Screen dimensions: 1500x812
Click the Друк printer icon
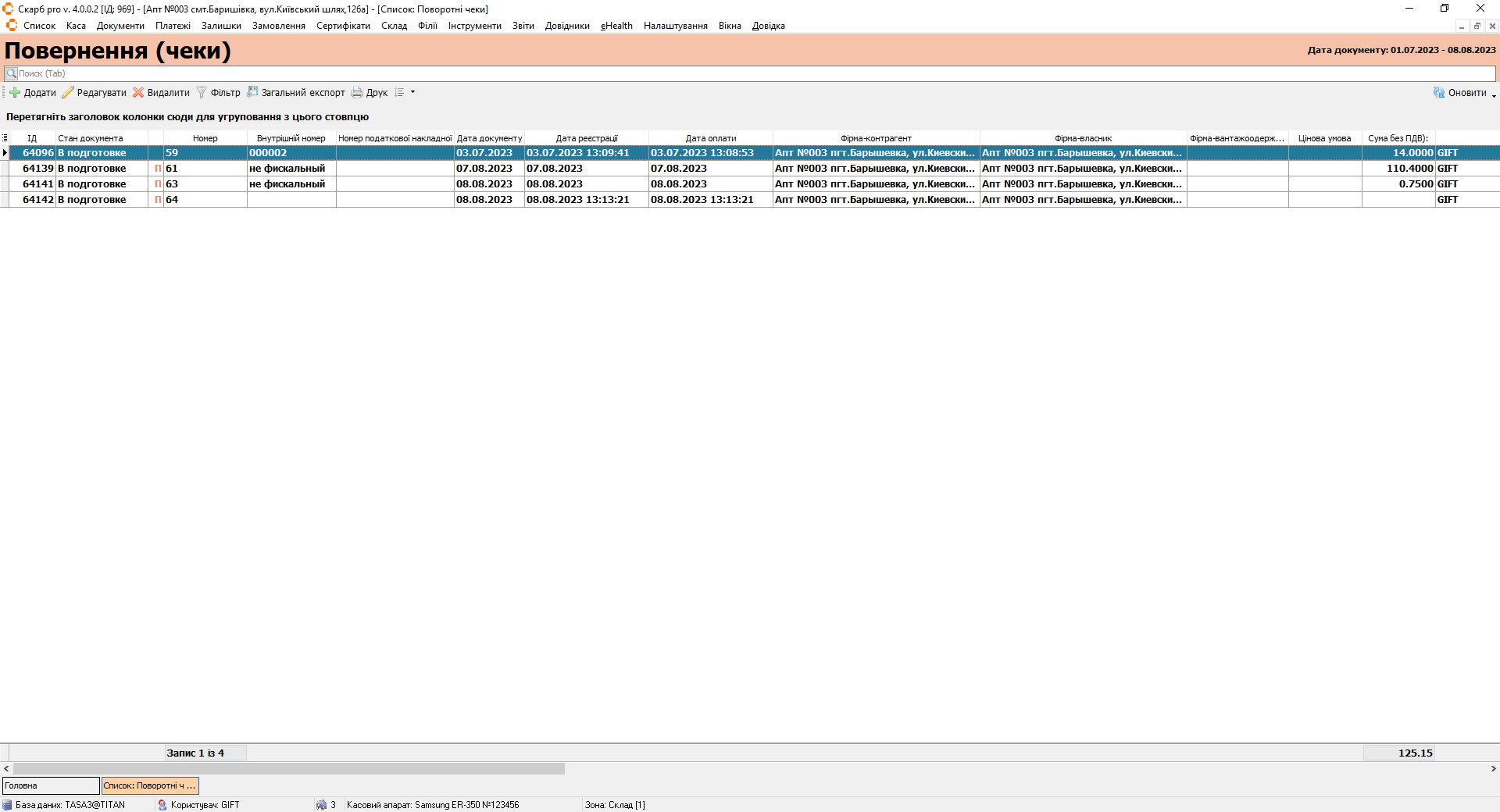point(357,92)
